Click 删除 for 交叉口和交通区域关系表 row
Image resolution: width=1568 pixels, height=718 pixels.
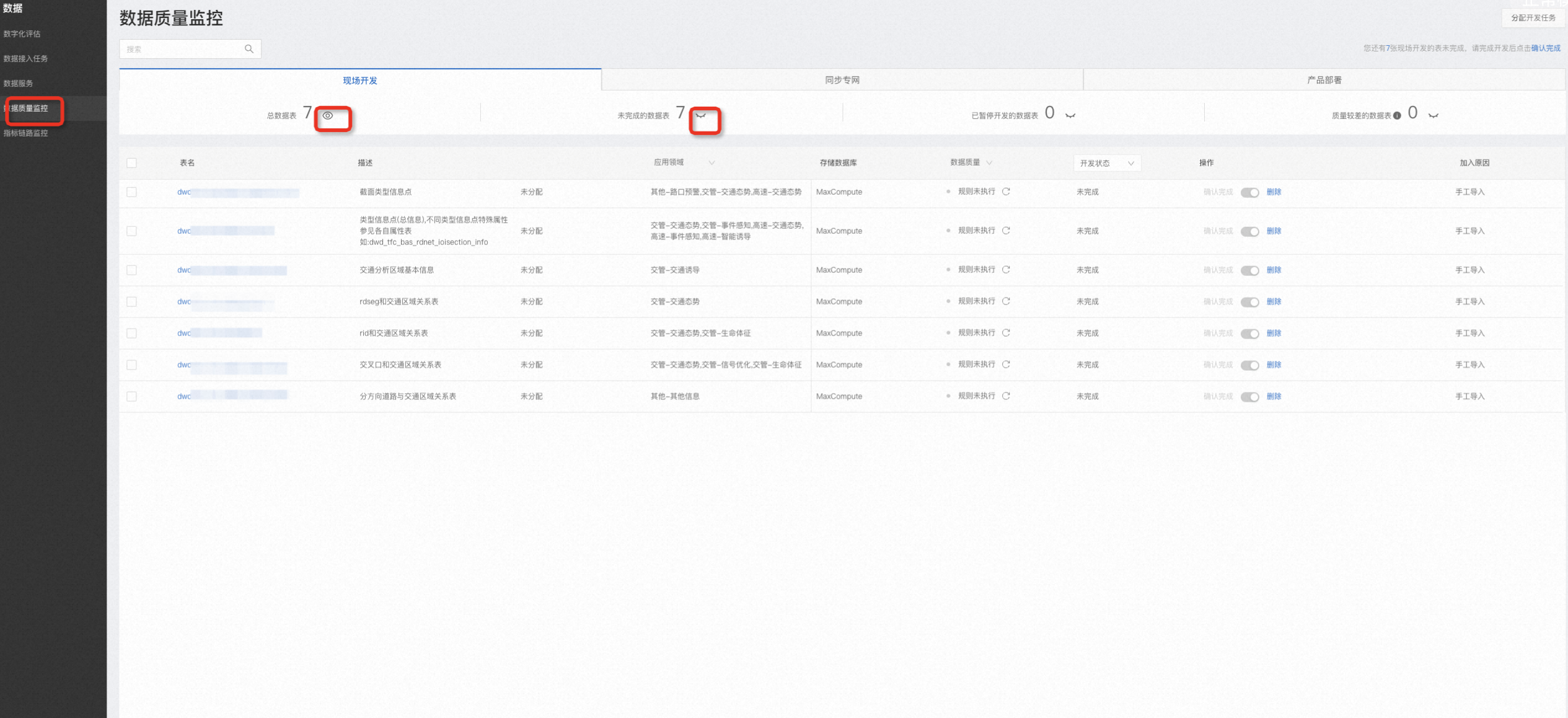coord(1274,365)
